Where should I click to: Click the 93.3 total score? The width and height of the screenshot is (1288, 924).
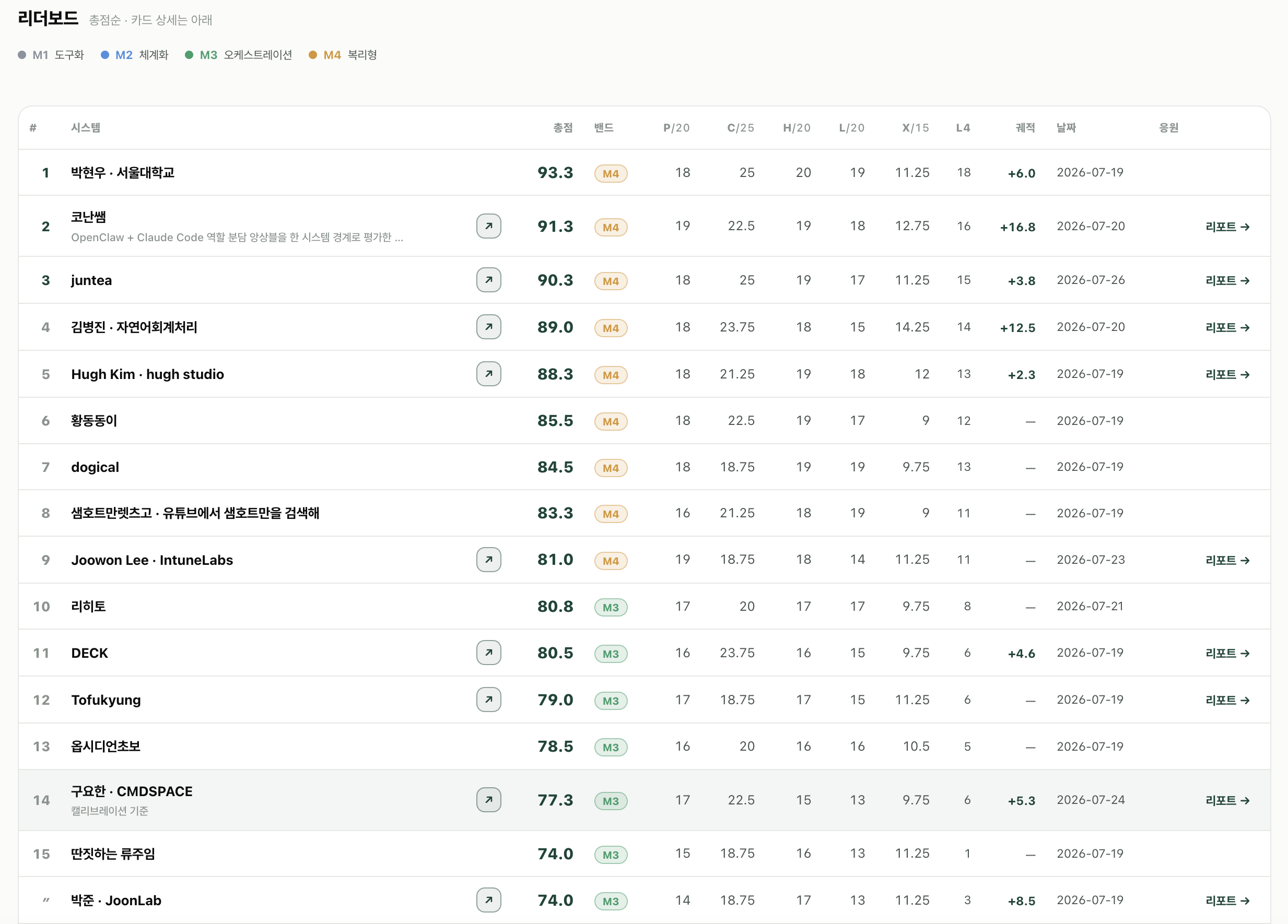tap(555, 173)
